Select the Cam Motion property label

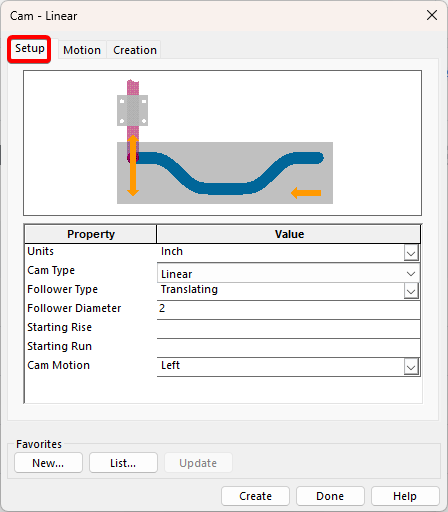point(58,365)
